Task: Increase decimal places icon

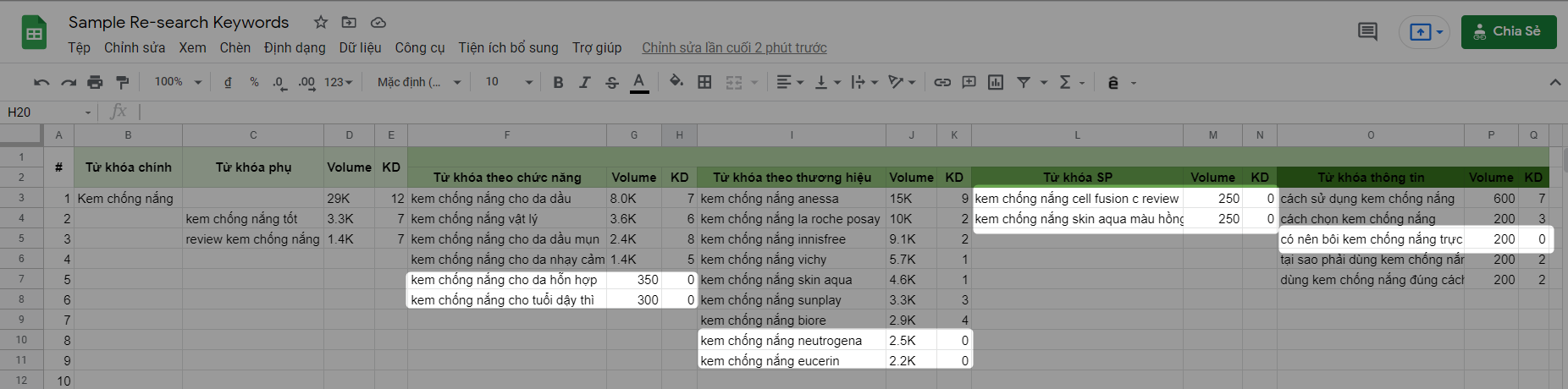Action: (306, 82)
